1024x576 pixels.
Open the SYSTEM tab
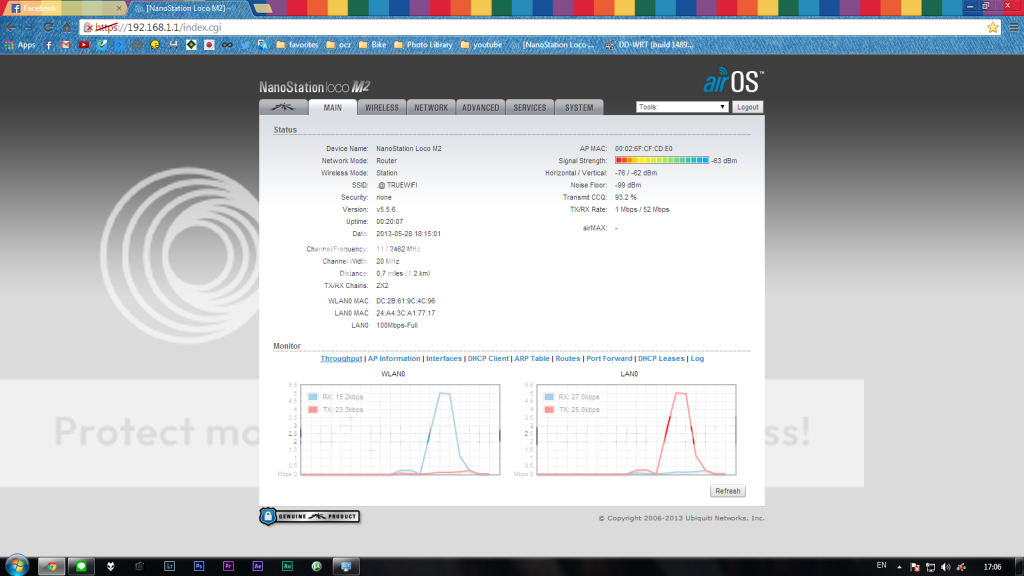[579, 108]
